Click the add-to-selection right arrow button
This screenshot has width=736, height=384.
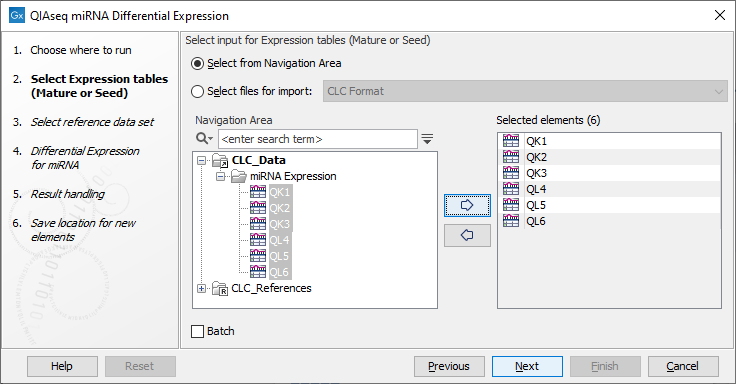point(467,206)
